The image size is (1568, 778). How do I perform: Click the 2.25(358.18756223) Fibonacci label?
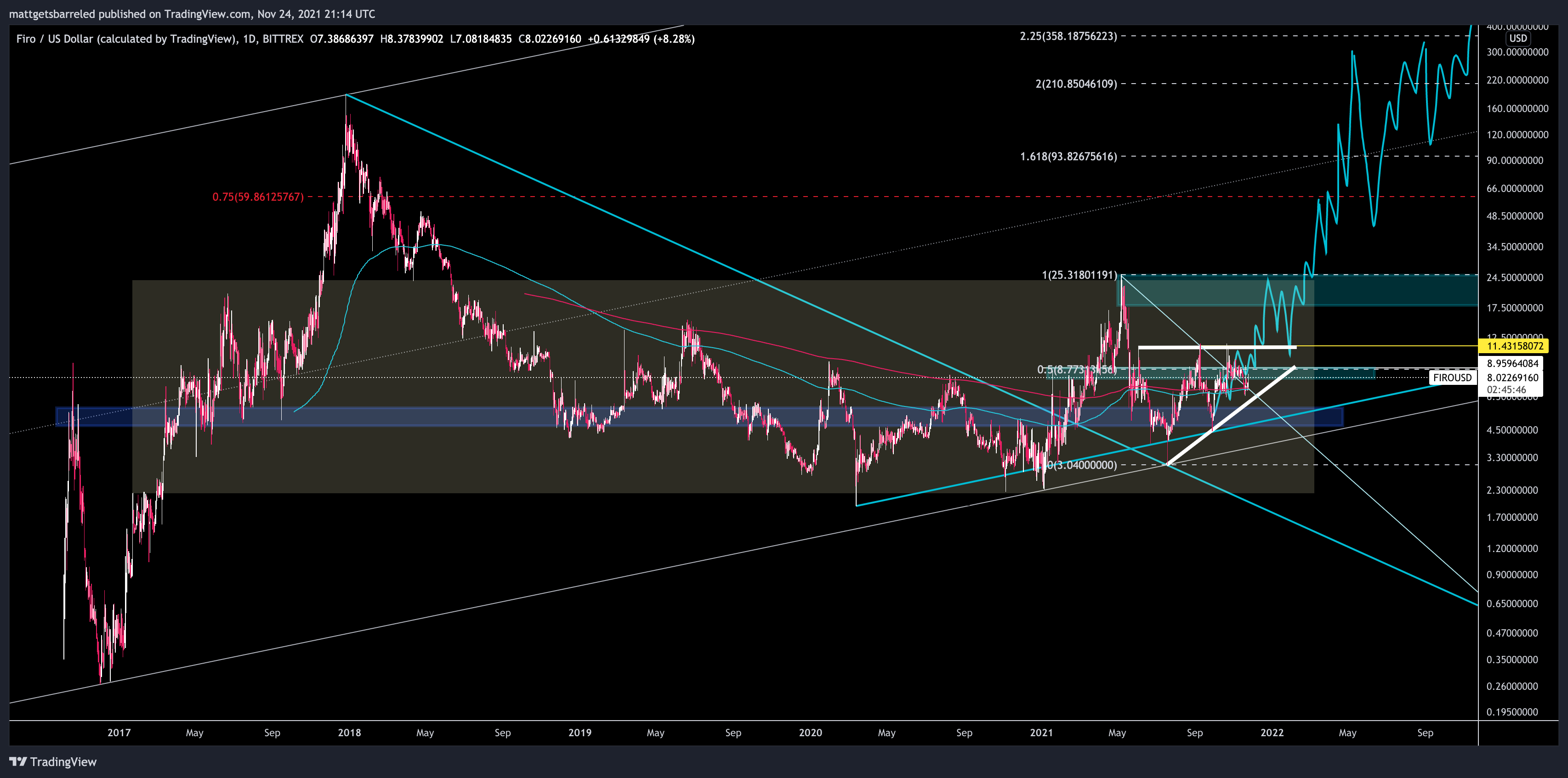click(1068, 36)
